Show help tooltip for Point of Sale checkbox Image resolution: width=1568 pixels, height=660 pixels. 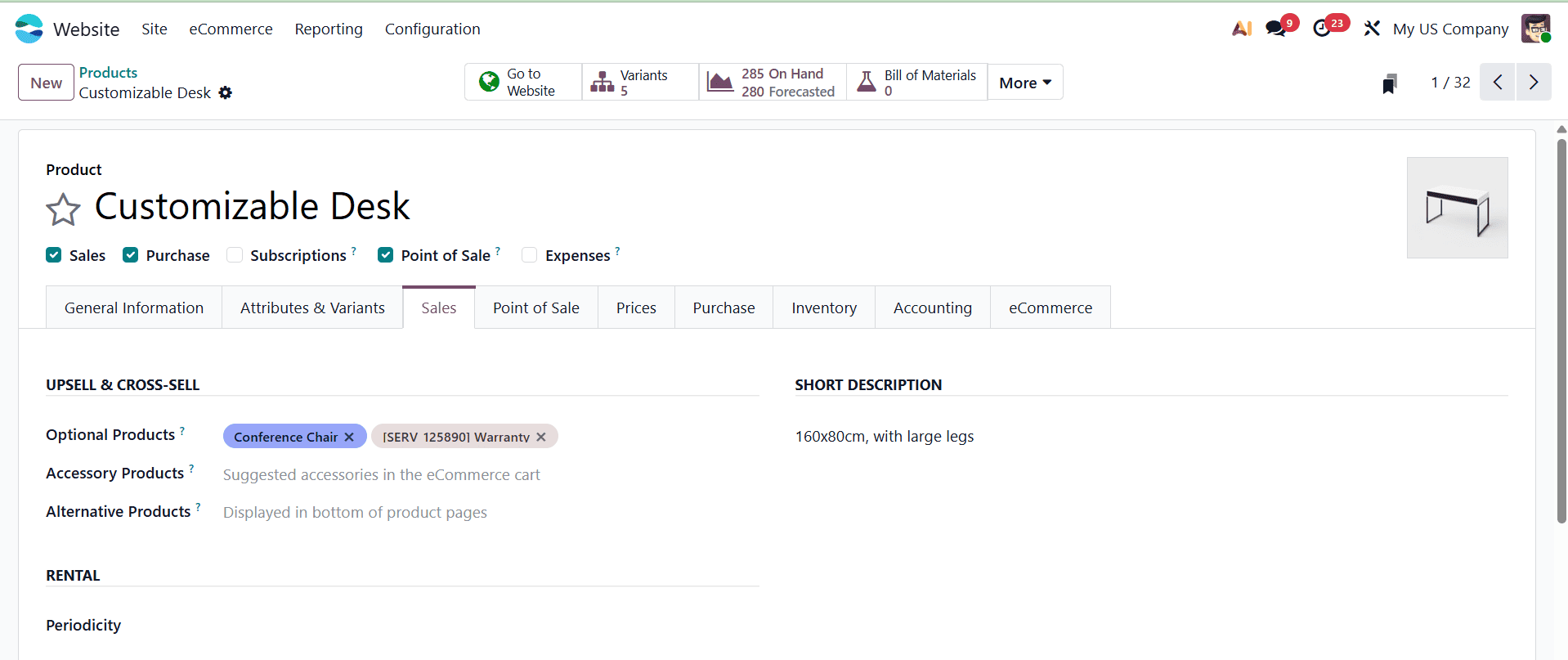pyautogui.click(x=498, y=250)
